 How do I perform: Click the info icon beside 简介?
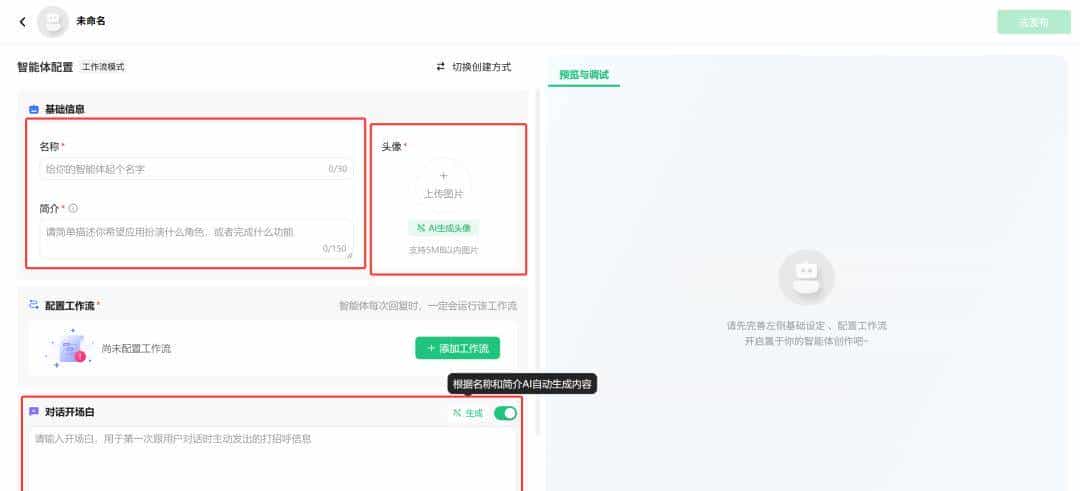pos(73,208)
